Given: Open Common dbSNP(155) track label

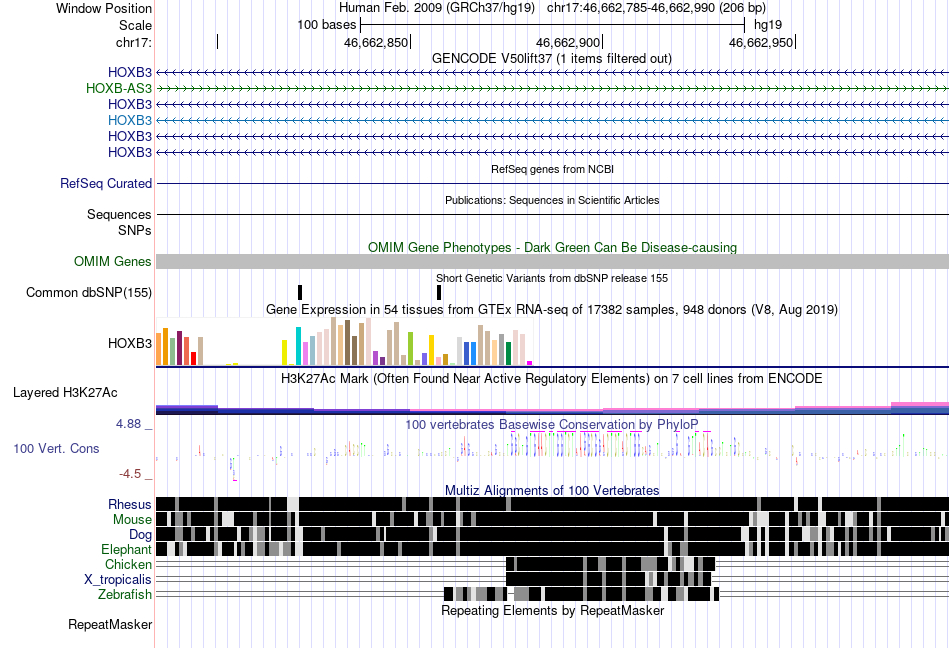Looking at the screenshot, I should click(89, 293).
